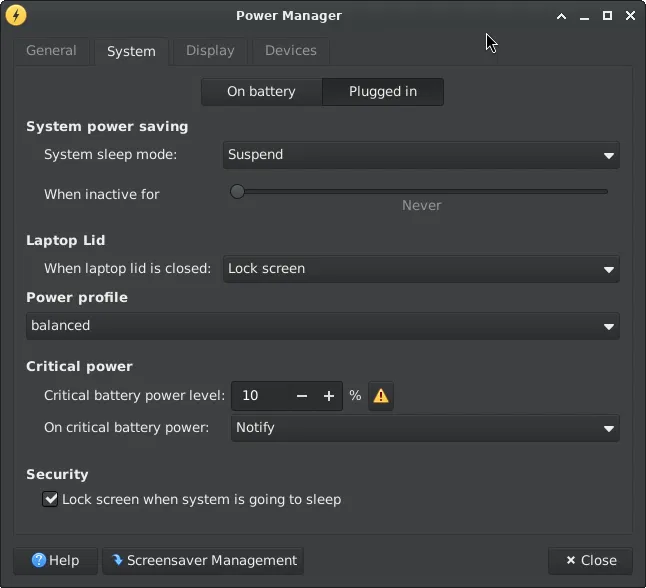Switch to On battery settings
The image size is (646, 588).
coord(261,92)
